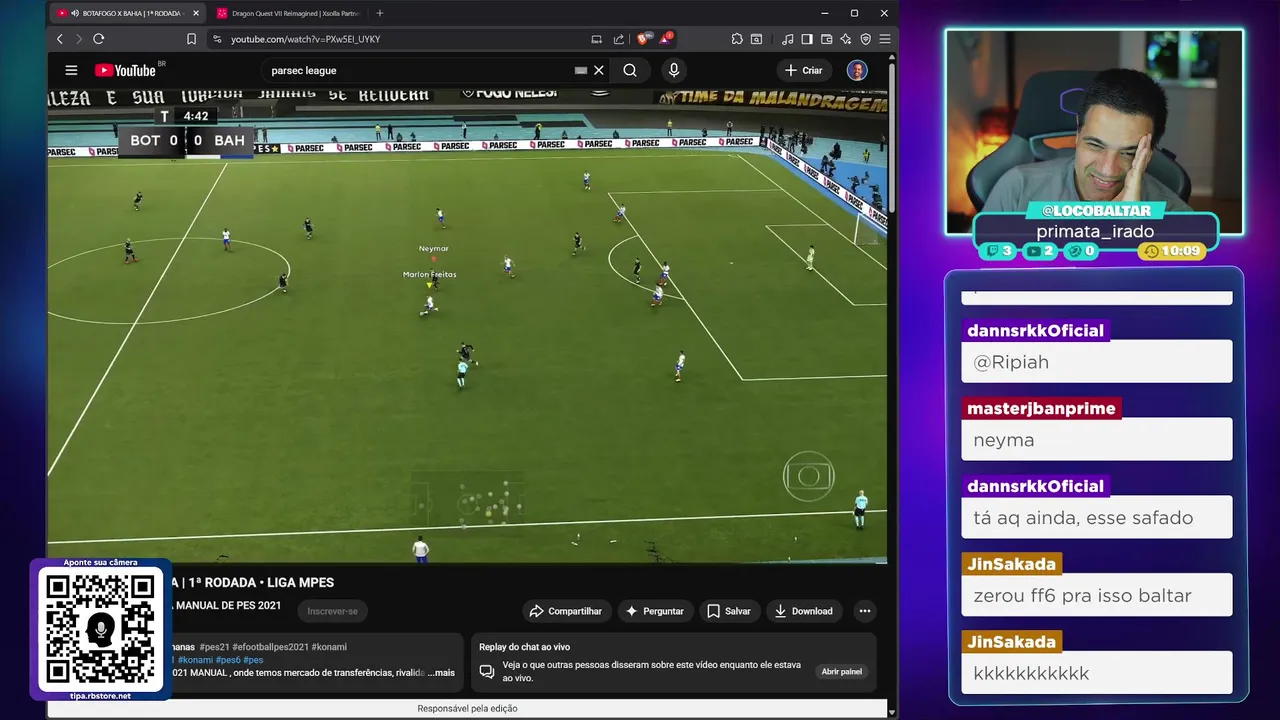Viewport: 1280px width, 720px height.
Task: Click the #efootballpes2021 hashtag link
Action: click(x=270, y=647)
